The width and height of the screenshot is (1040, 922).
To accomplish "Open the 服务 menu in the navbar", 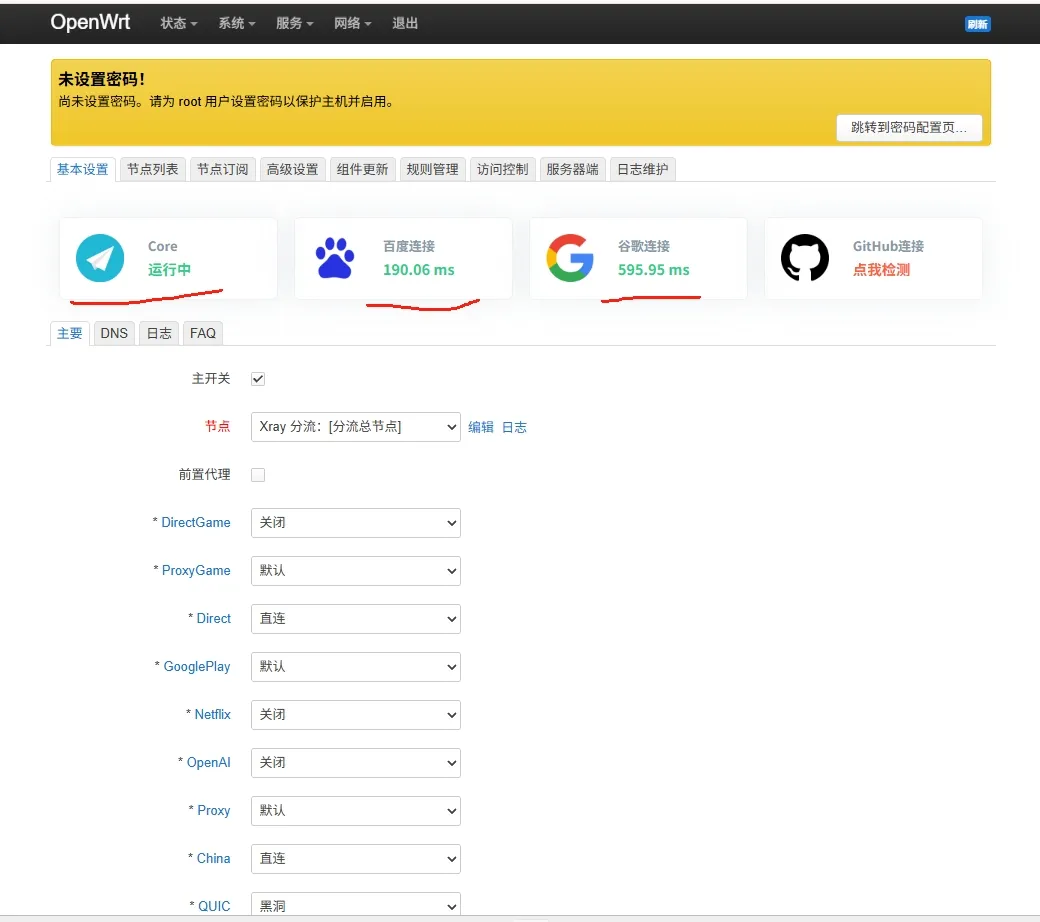I will pyautogui.click(x=294, y=23).
